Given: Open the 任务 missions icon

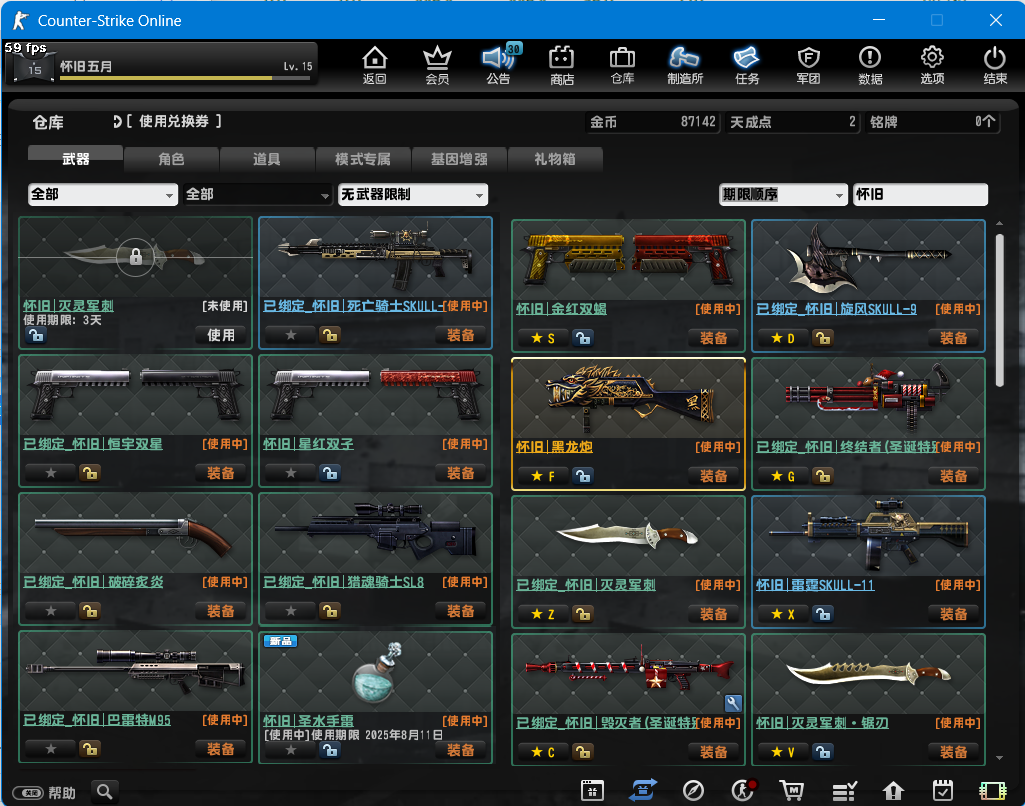Looking at the screenshot, I should 747,65.
